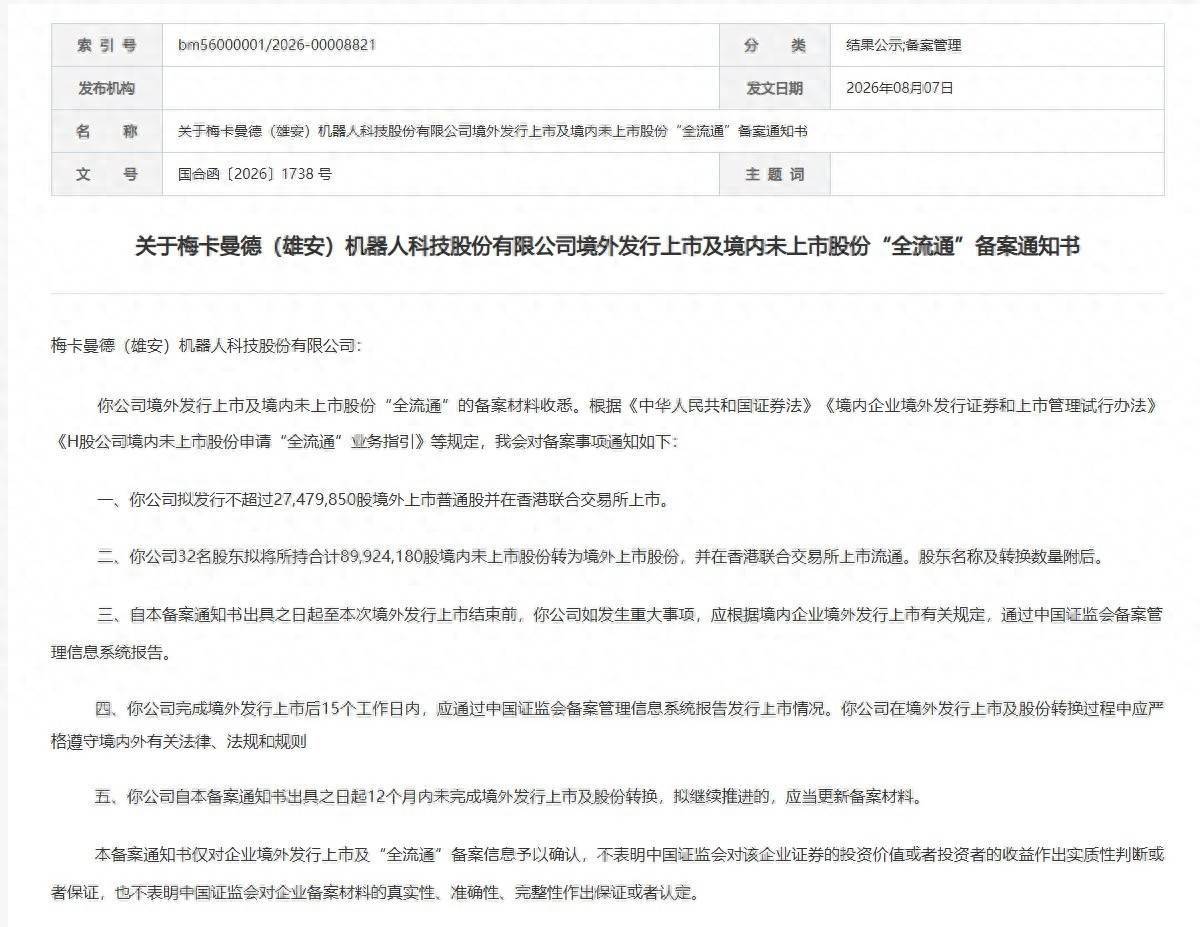Click the line 格遵守境内外有关法律、法规和规则
Image resolution: width=1200 pixels, height=927 pixels.
pyautogui.click(x=178, y=742)
